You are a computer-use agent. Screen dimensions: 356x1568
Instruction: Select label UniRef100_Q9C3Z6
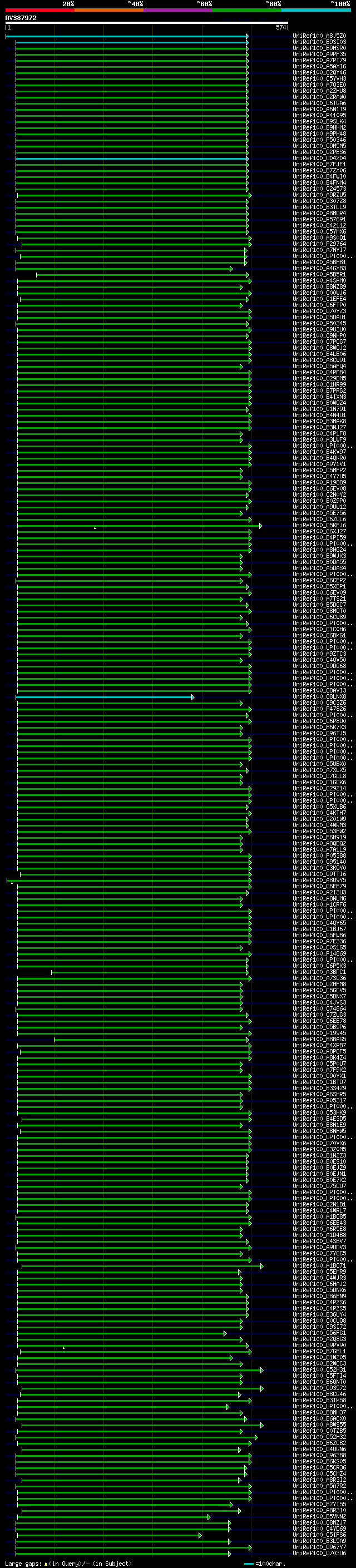(319, 703)
